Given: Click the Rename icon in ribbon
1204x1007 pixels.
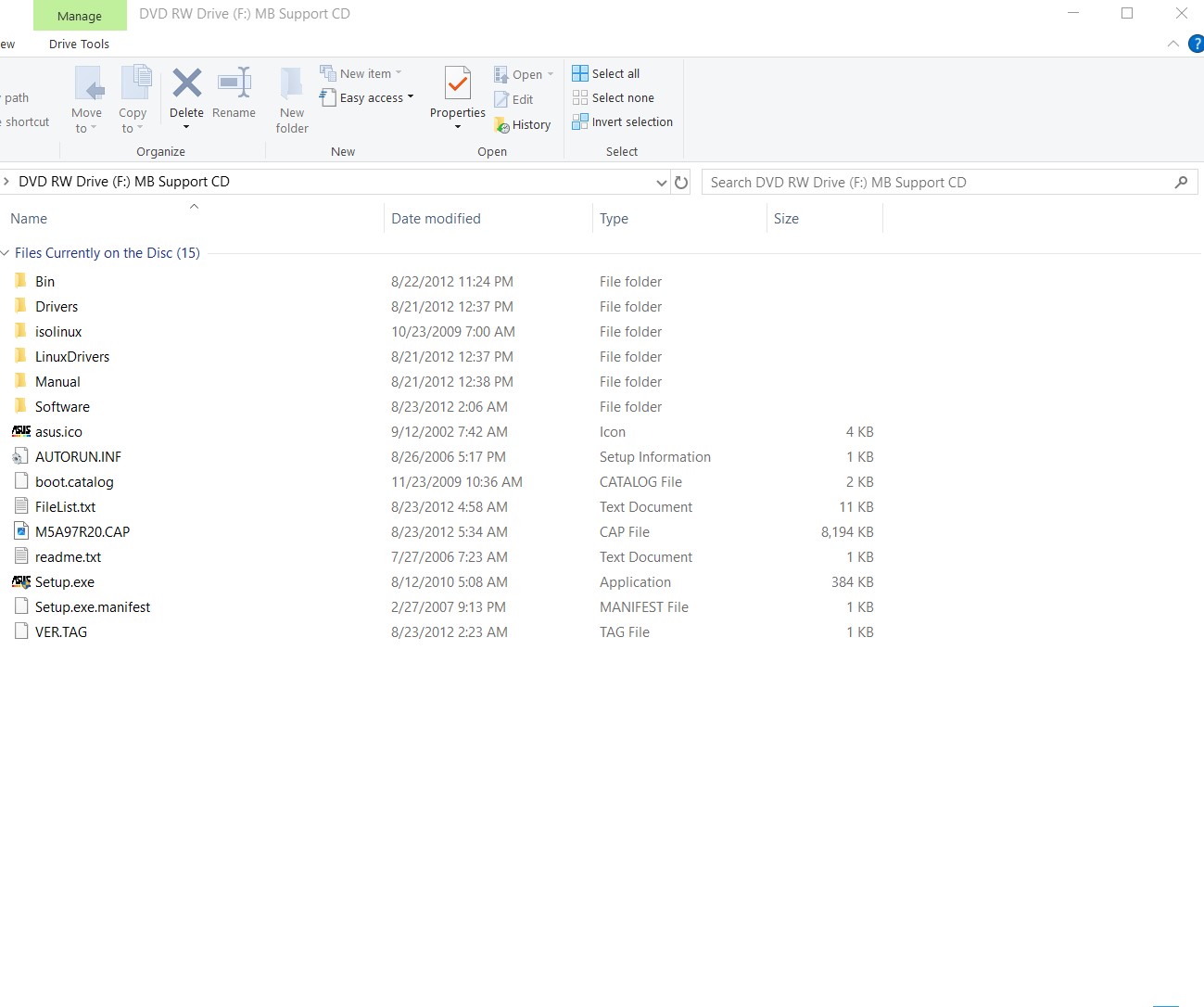Looking at the screenshot, I should pyautogui.click(x=234, y=83).
